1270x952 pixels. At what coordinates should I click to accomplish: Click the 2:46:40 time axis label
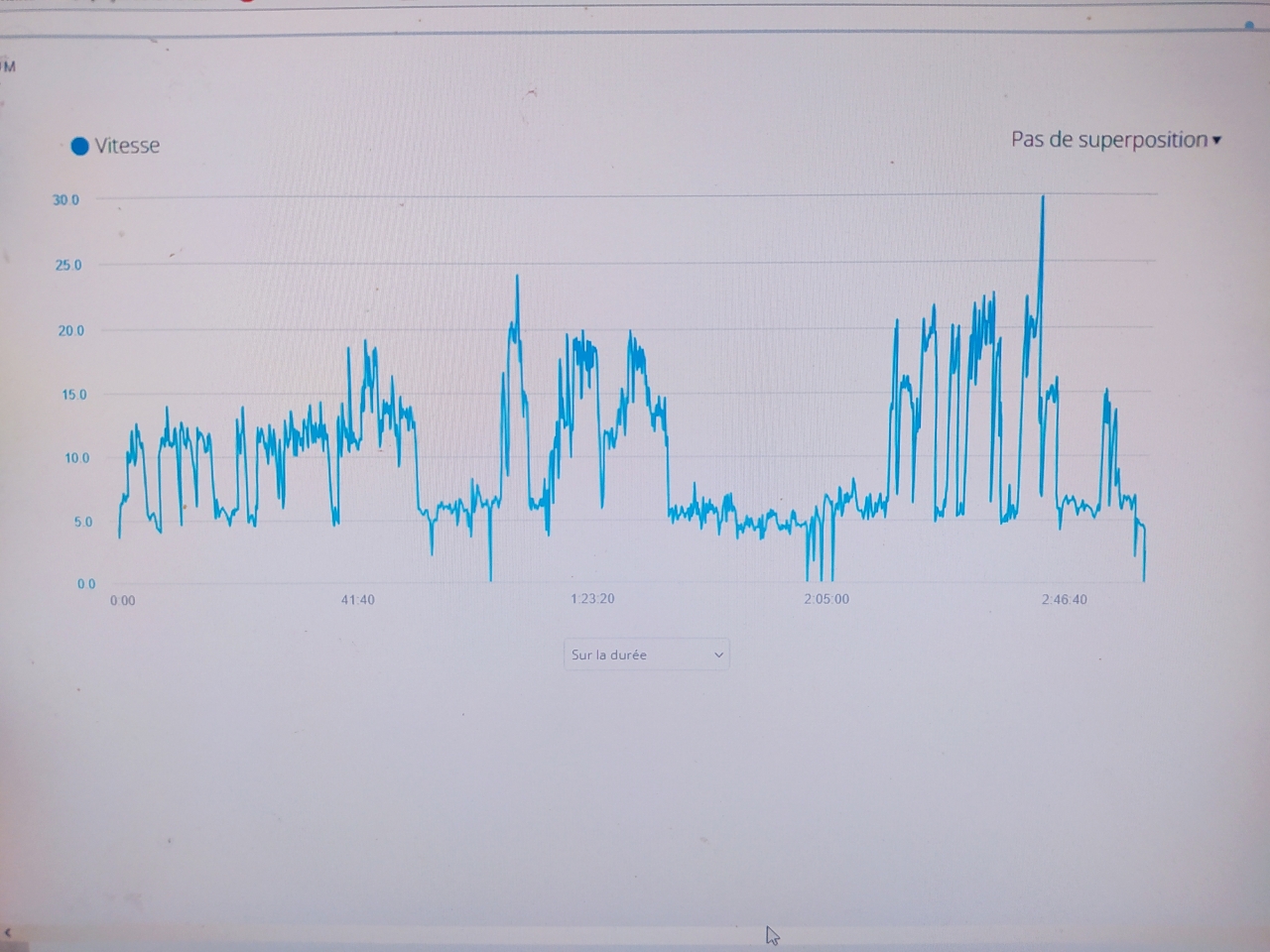pos(1064,599)
